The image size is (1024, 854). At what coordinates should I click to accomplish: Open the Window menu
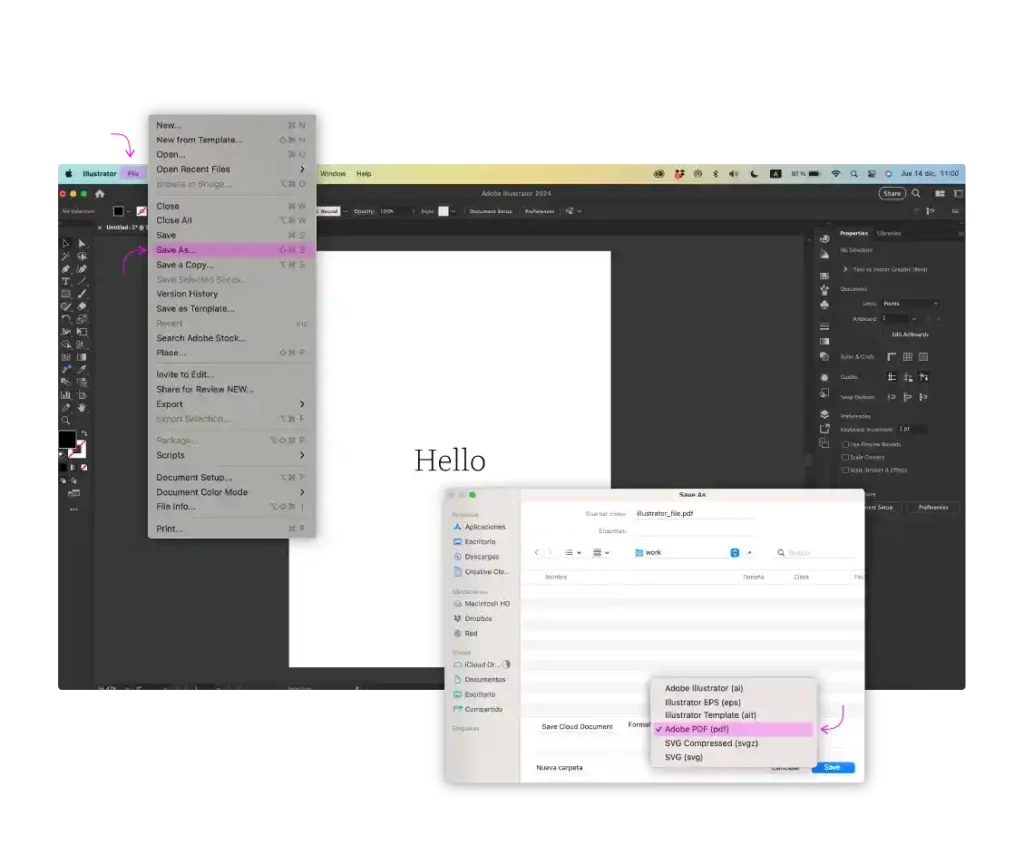(x=333, y=174)
